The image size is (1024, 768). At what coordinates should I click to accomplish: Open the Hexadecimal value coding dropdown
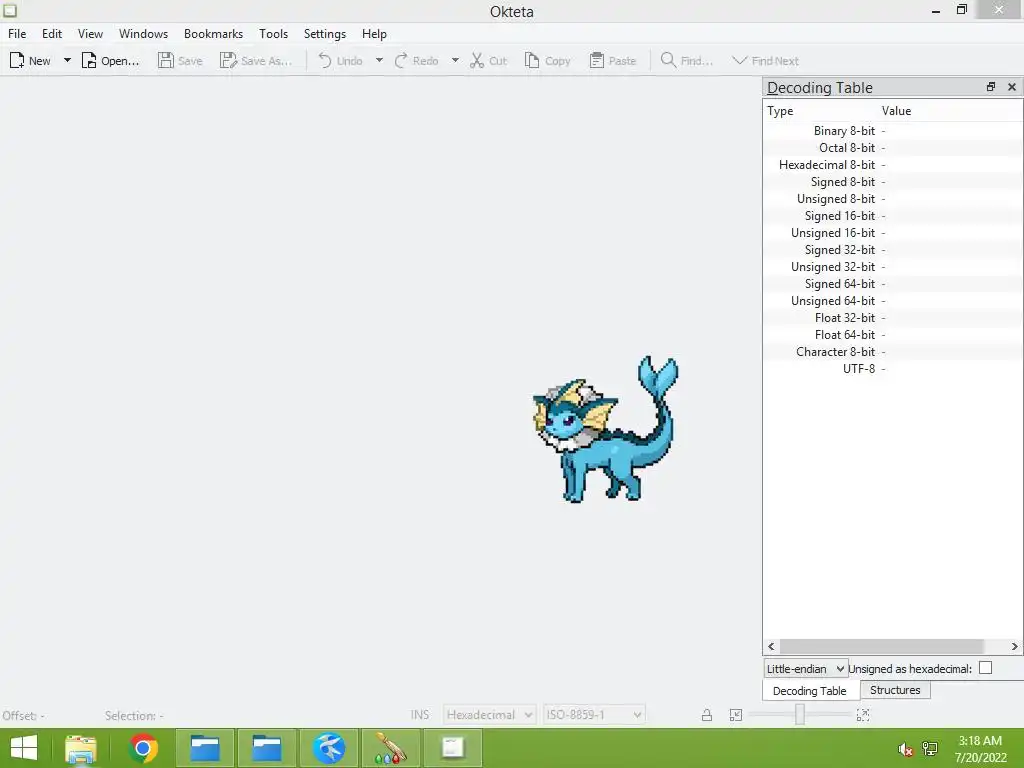point(490,714)
